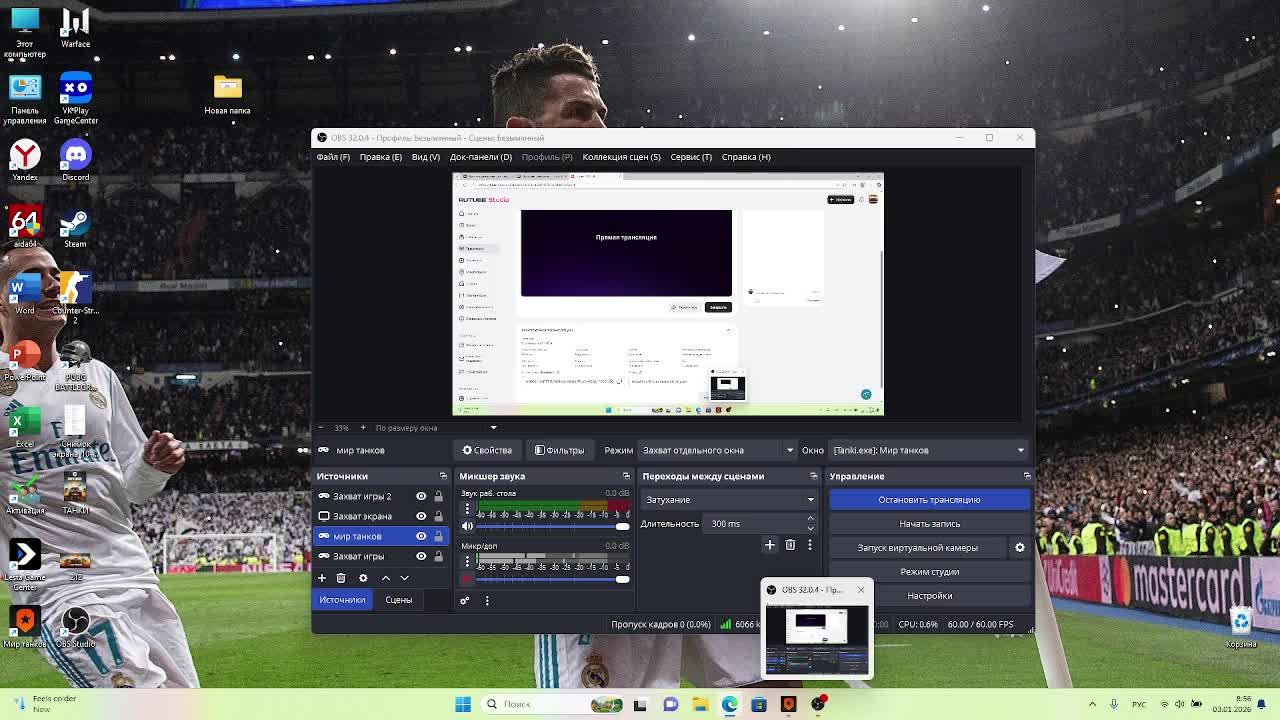The width and height of the screenshot is (1280, 720).
Task: Add a new source with plus icon
Action: (322, 578)
